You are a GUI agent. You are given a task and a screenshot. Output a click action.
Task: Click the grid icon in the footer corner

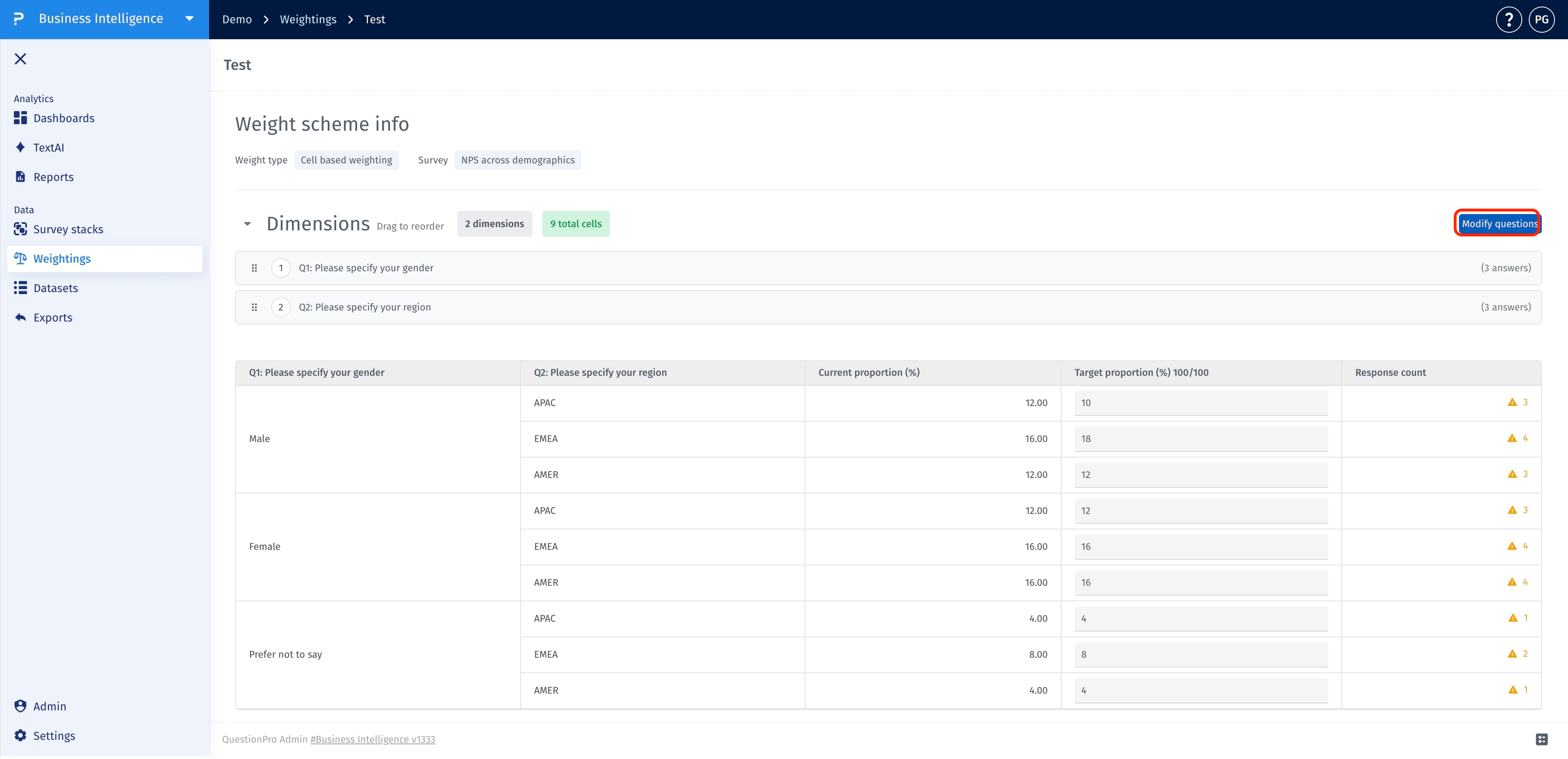pyautogui.click(x=1541, y=739)
